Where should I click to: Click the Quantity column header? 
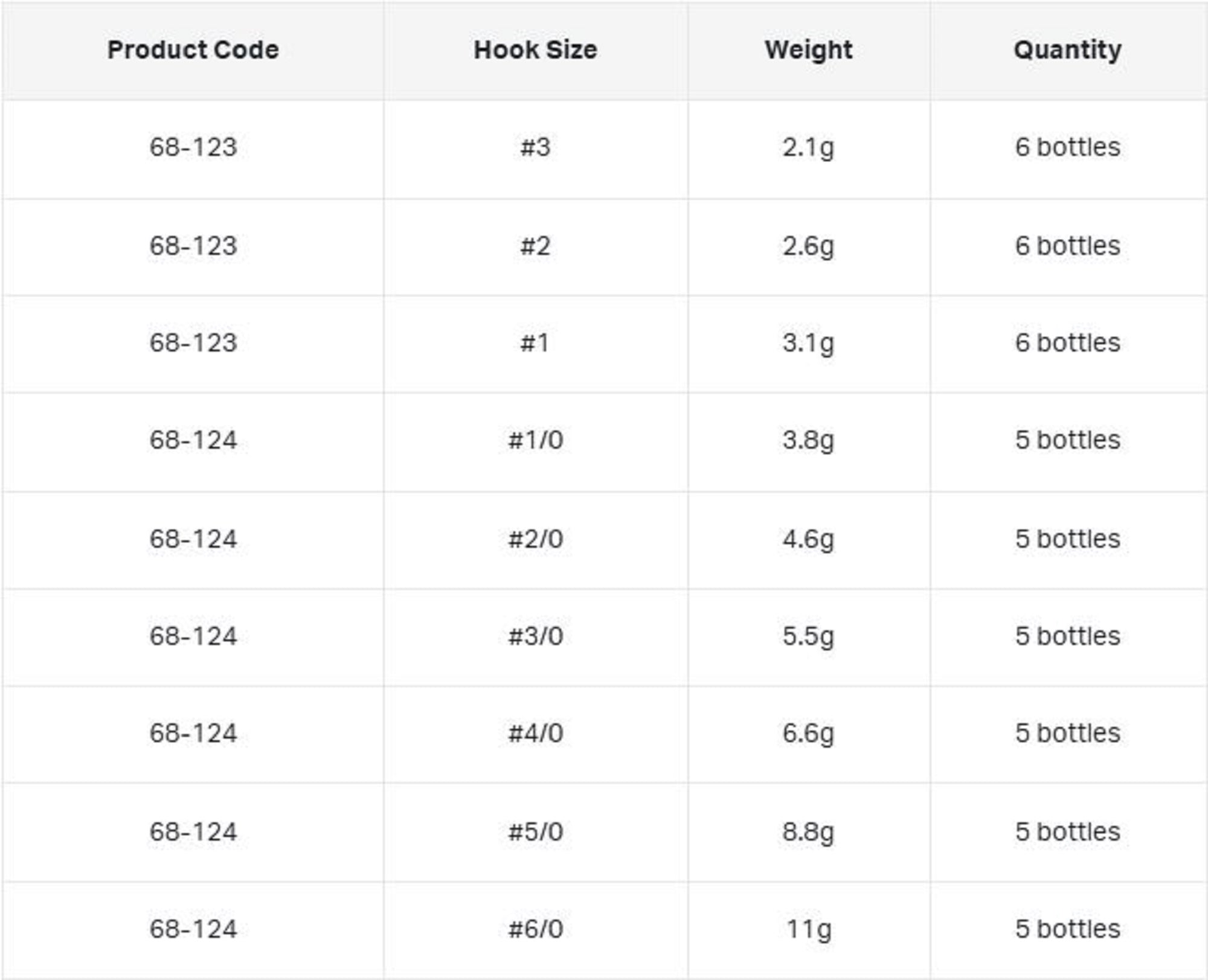pos(1067,50)
